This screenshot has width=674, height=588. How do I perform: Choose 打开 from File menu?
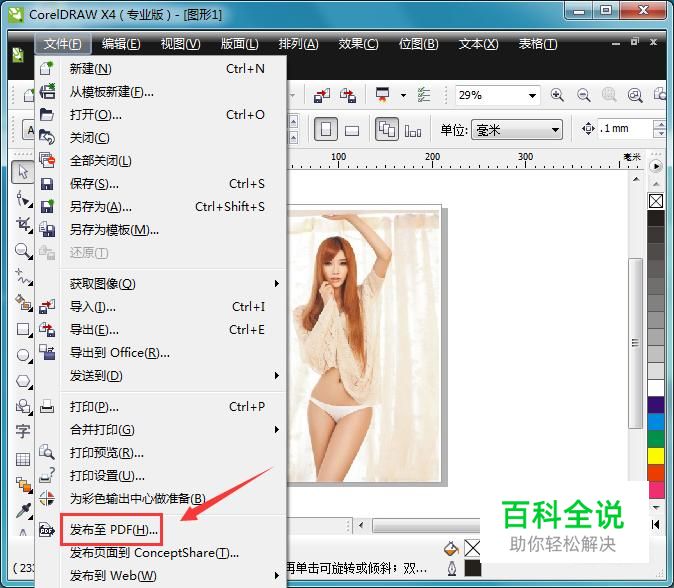[161, 115]
